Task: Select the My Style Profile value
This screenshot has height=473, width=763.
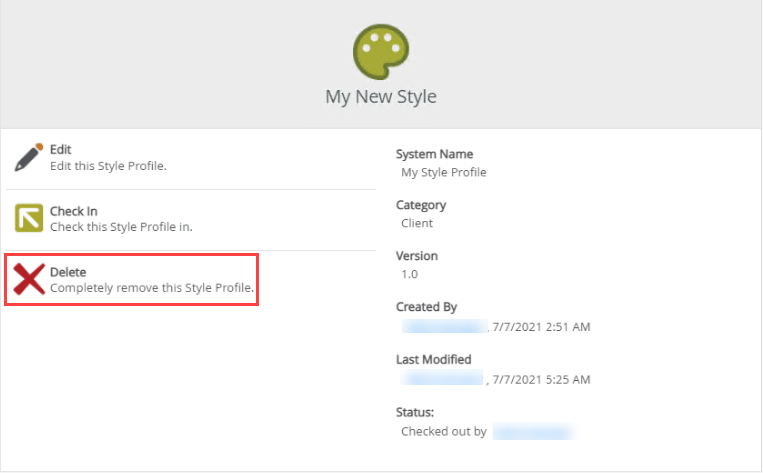Action: (443, 172)
